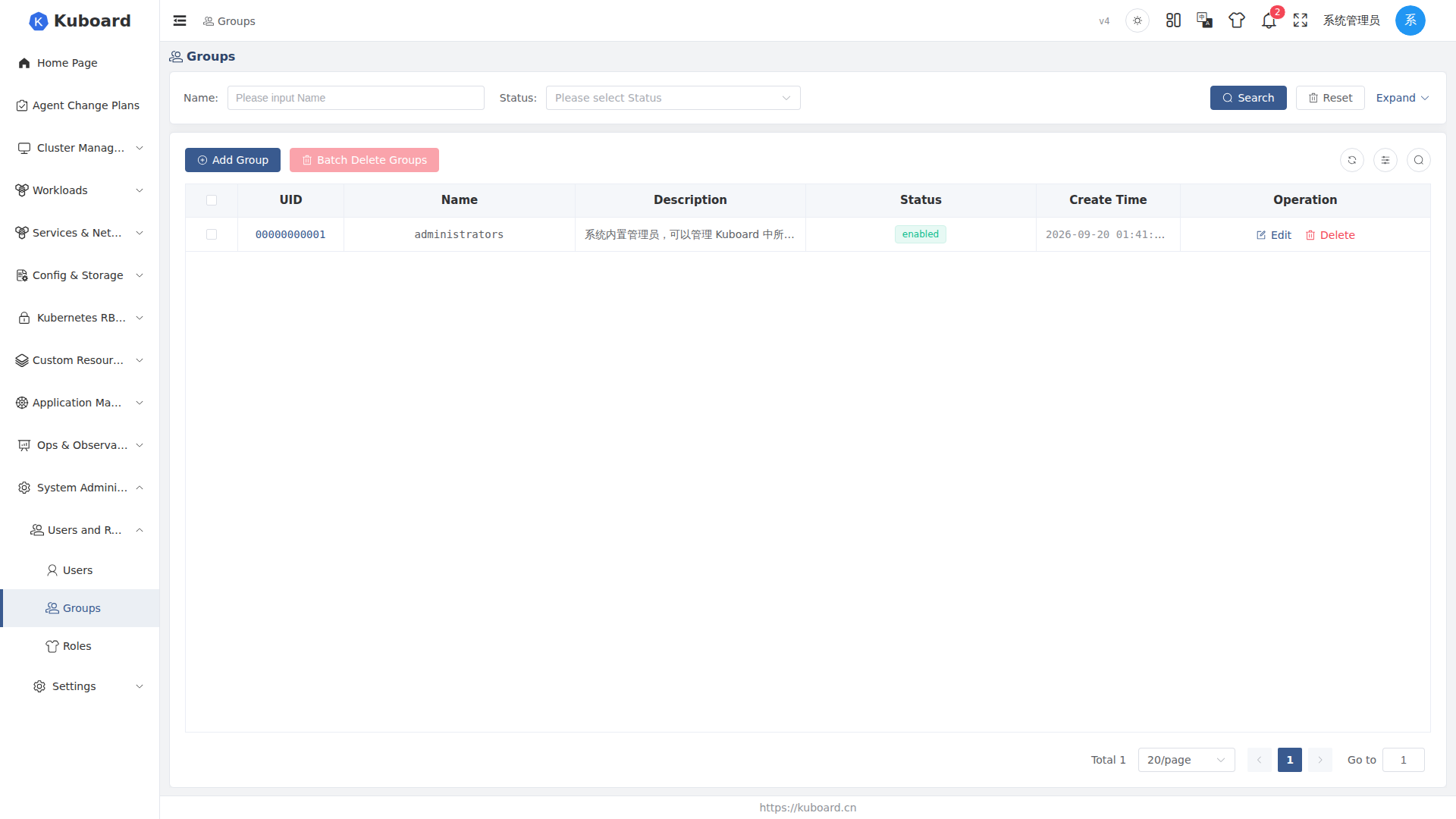Click the administrators name cell

(459, 235)
